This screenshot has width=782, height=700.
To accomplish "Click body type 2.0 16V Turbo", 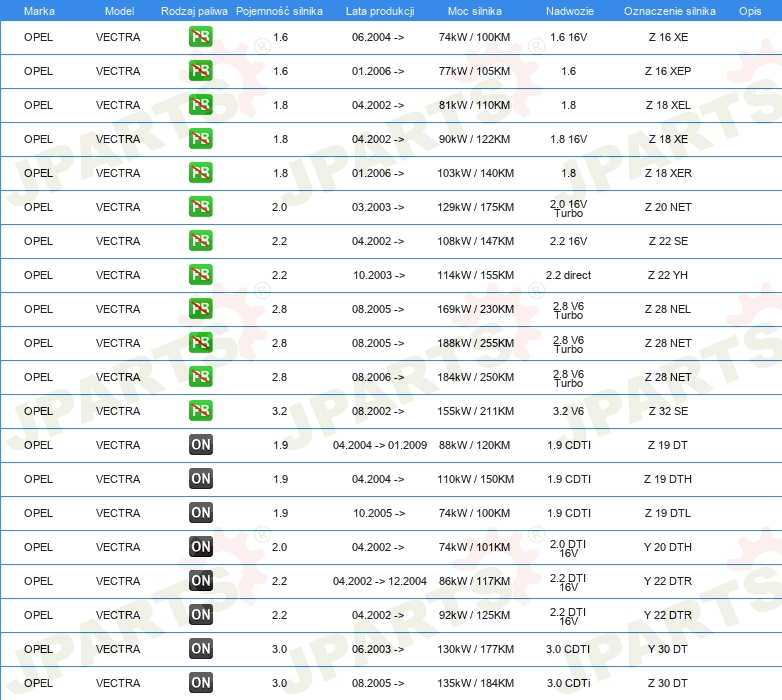I will [x=569, y=208].
